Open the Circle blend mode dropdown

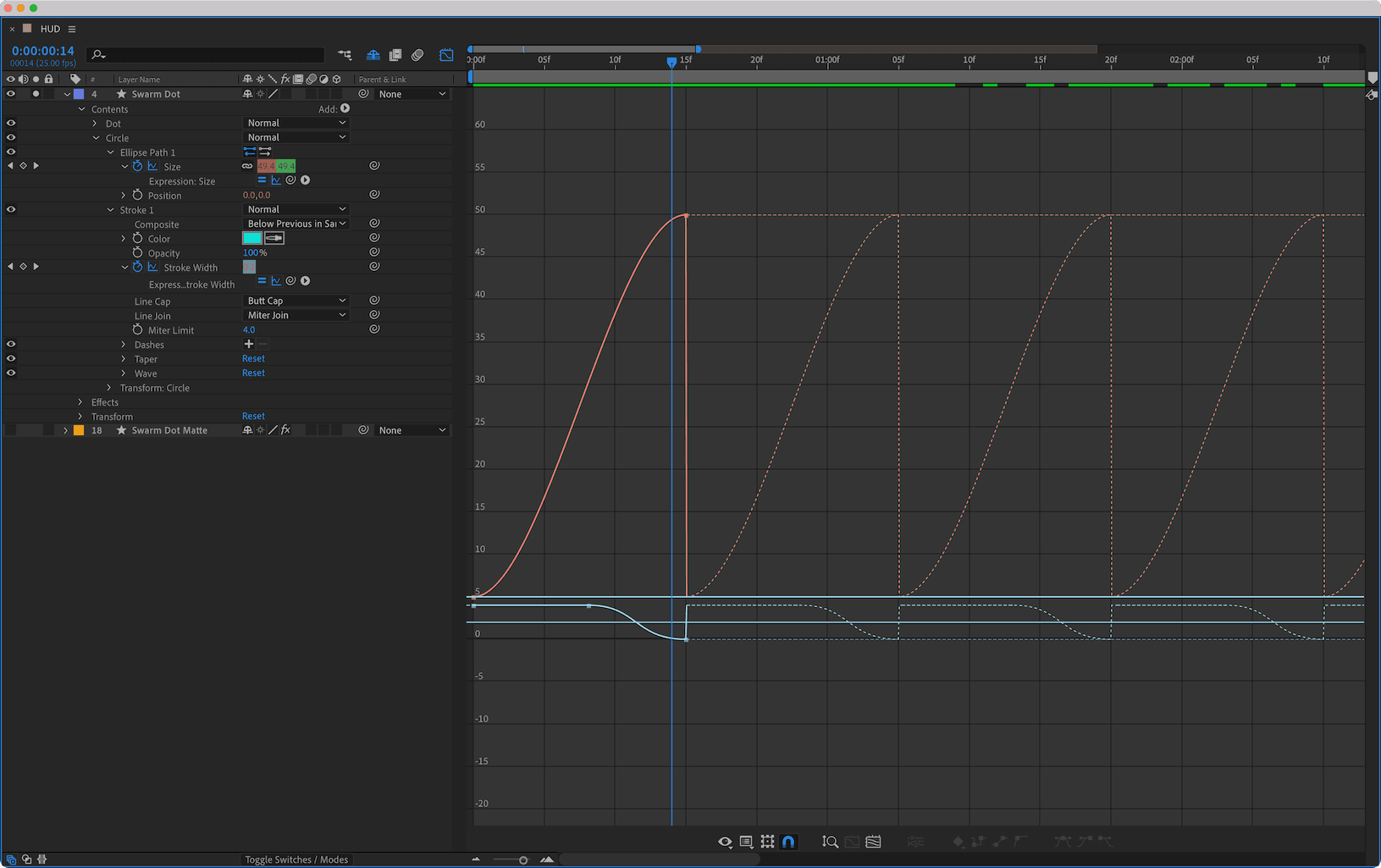[x=296, y=137]
